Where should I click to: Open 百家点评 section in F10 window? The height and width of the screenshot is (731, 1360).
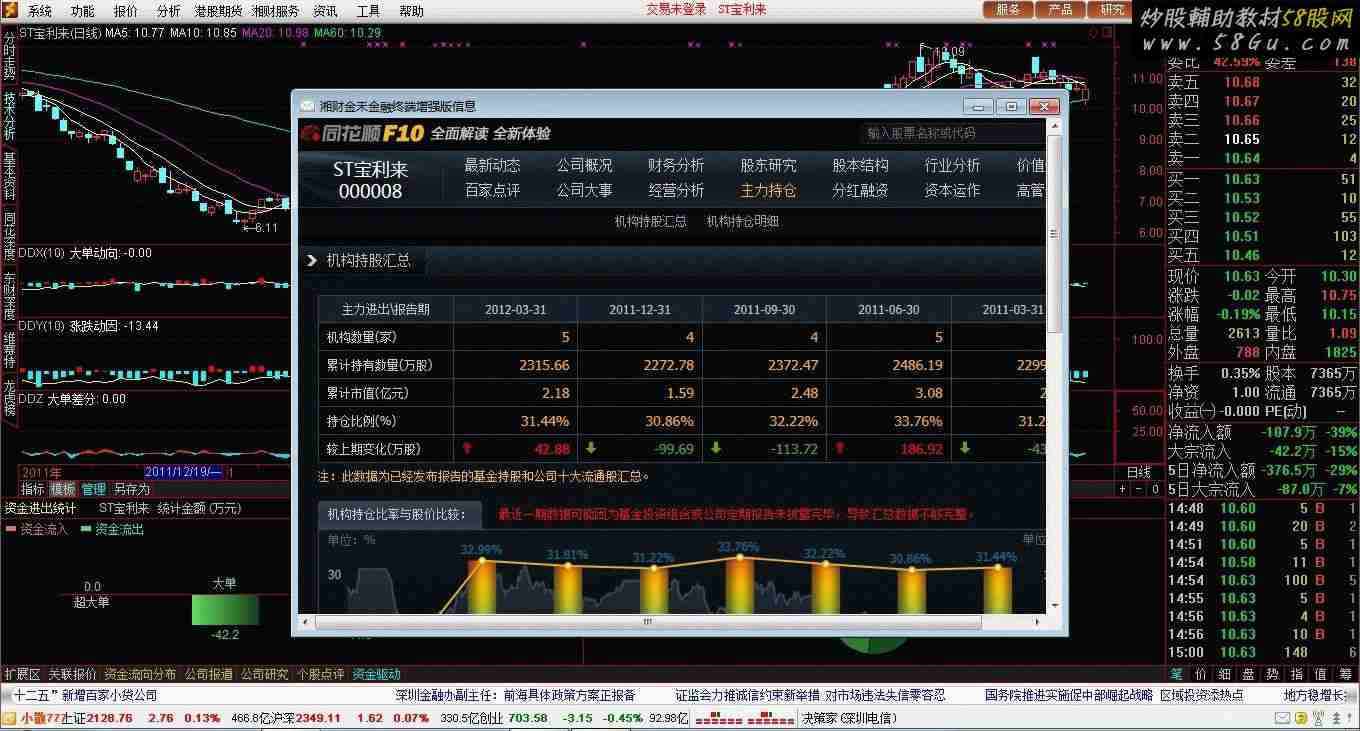pyautogui.click(x=492, y=190)
